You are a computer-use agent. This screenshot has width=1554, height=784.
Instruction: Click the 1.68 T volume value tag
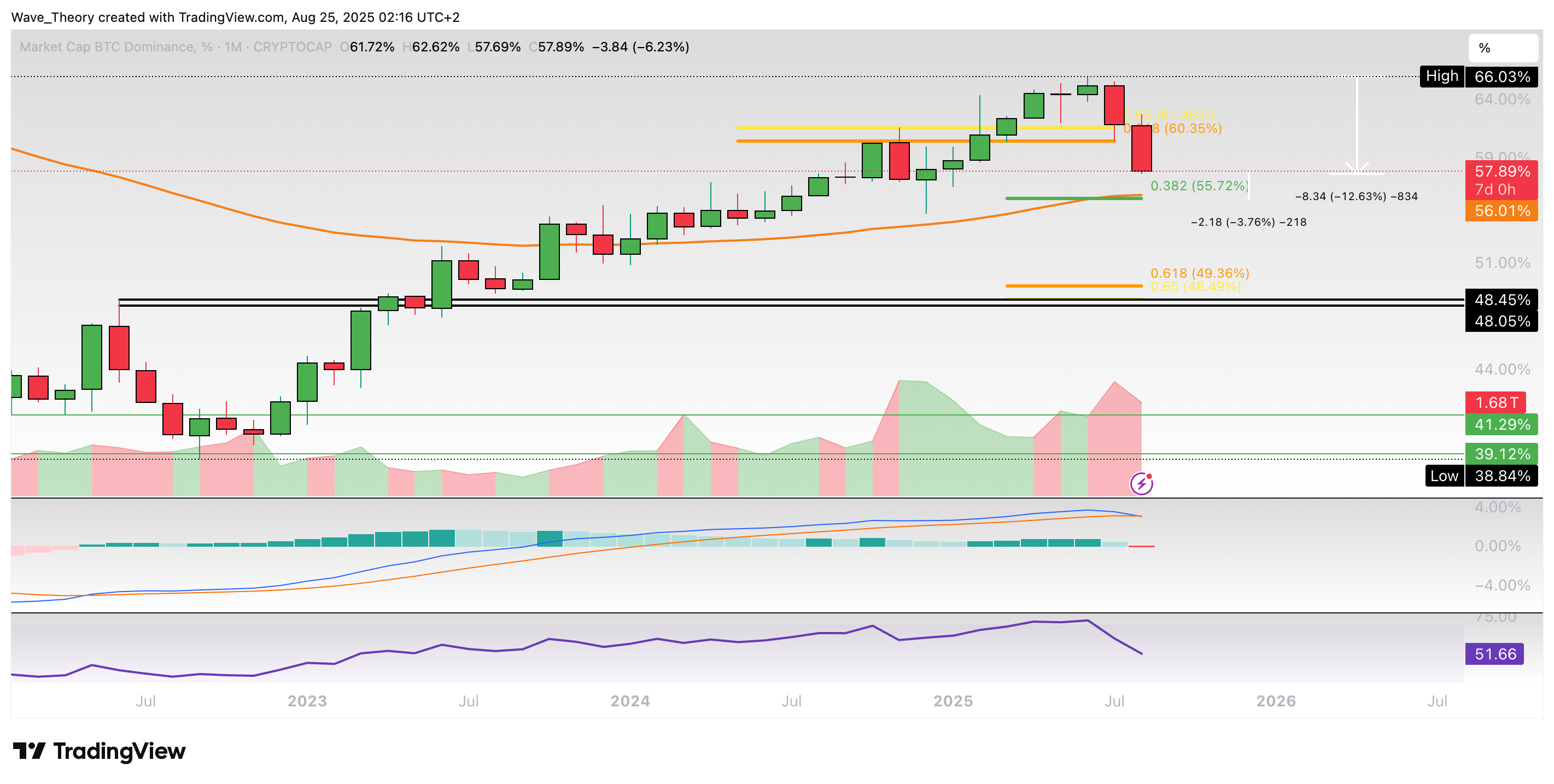tap(1495, 402)
